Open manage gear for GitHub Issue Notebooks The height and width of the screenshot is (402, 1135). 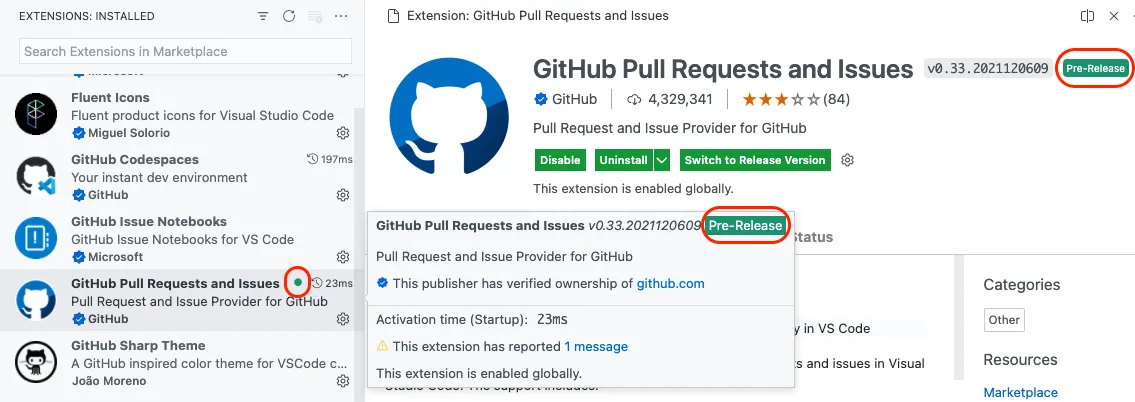[342, 257]
